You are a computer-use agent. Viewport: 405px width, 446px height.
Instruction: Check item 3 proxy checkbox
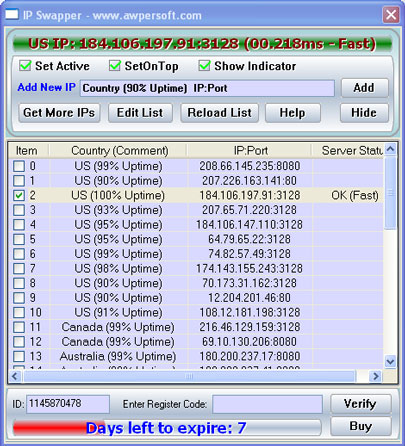(19, 210)
